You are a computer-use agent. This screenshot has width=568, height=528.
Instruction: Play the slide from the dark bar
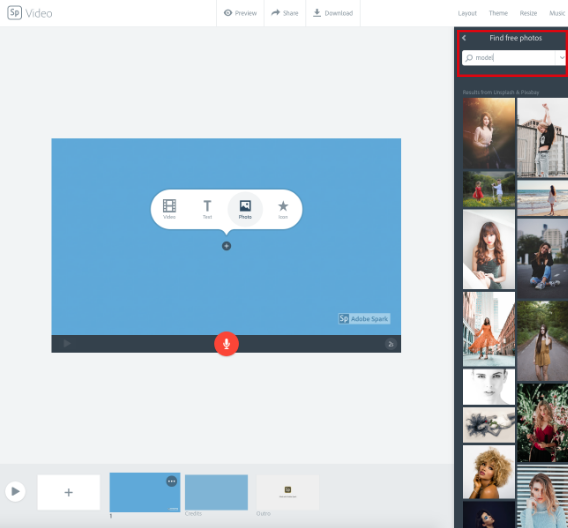click(67, 343)
